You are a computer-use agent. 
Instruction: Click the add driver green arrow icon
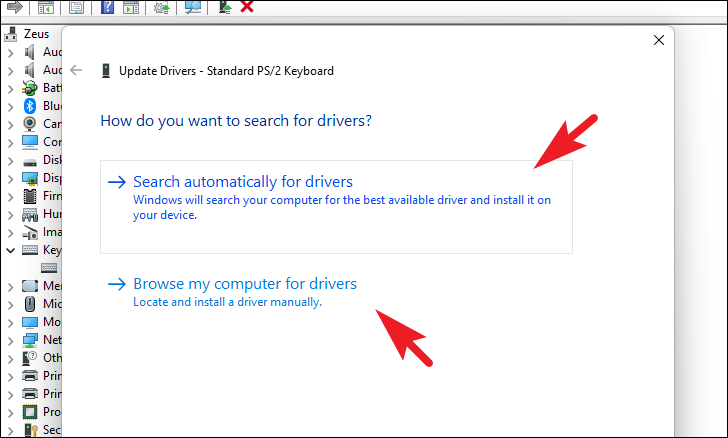[225, 7]
